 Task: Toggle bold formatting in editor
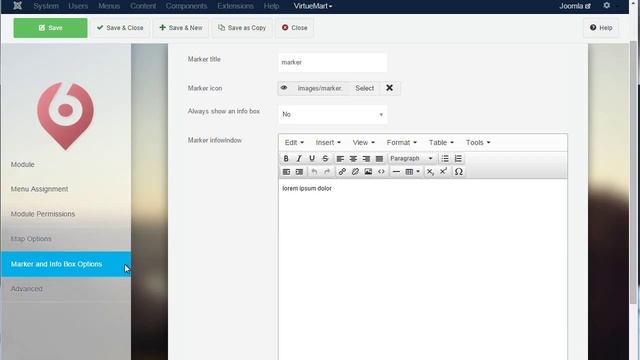(x=286, y=158)
